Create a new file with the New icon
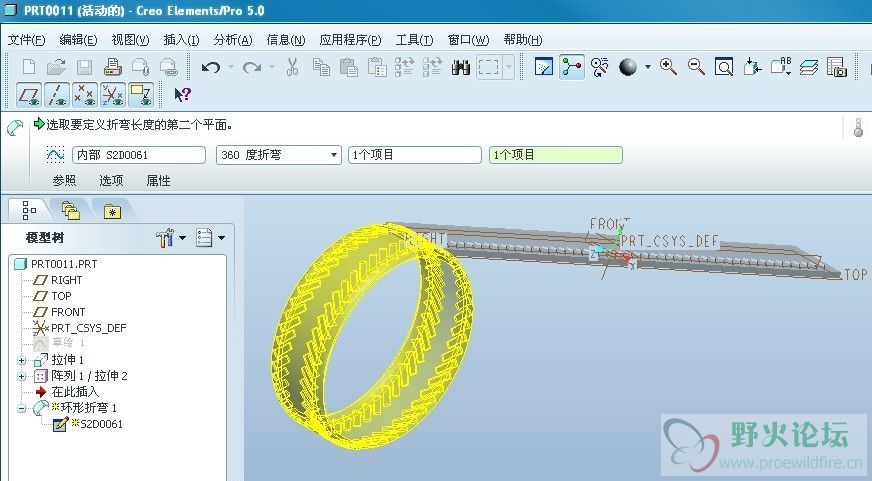 click(x=28, y=67)
